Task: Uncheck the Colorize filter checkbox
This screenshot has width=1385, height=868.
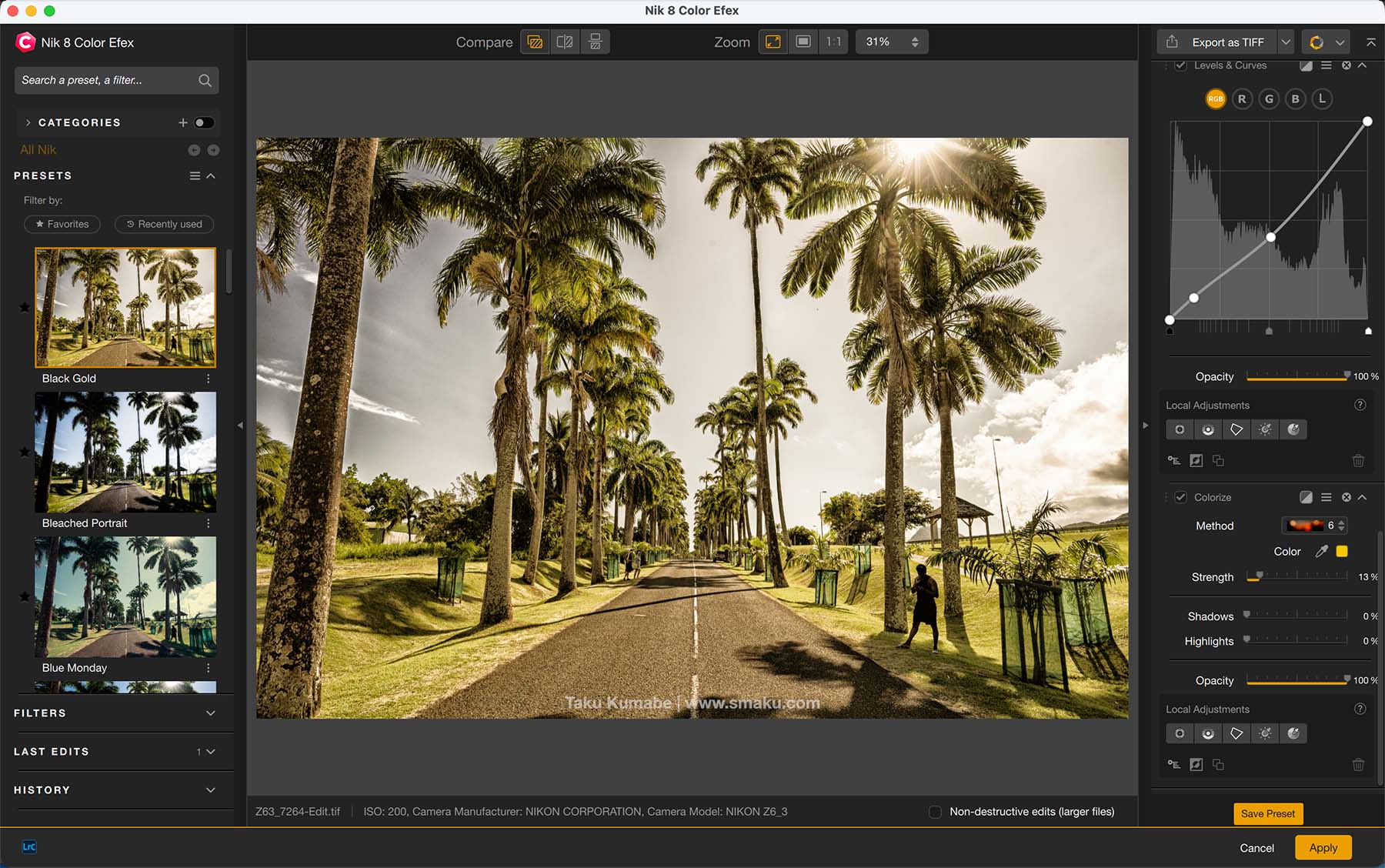Action: click(x=1180, y=497)
